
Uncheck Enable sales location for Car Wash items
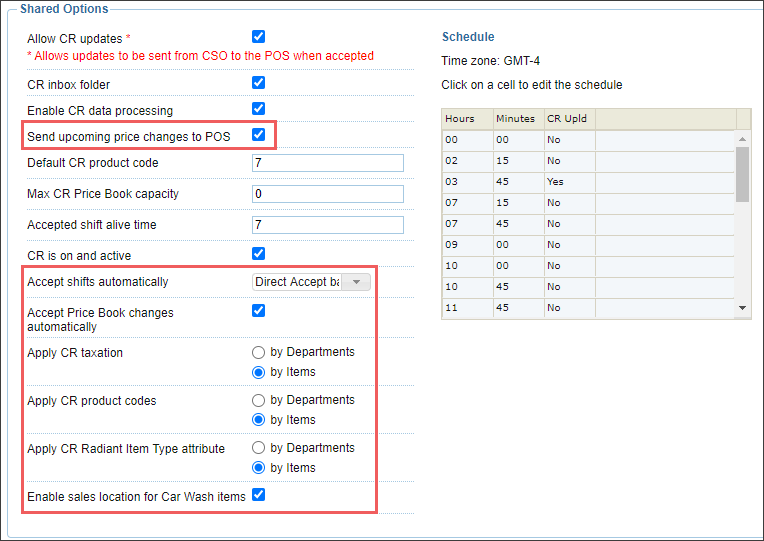(258, 495)
